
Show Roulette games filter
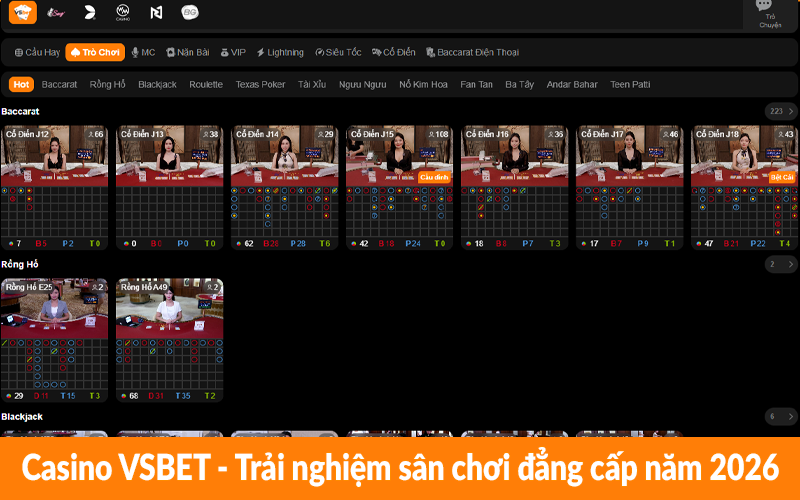(206, 84)
